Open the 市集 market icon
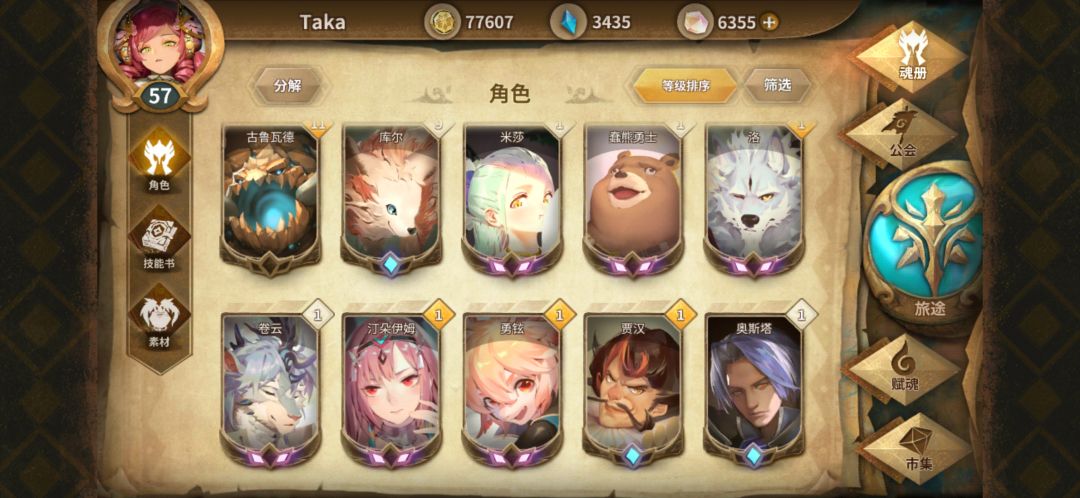1080x498 pixels. coord(916,448)
